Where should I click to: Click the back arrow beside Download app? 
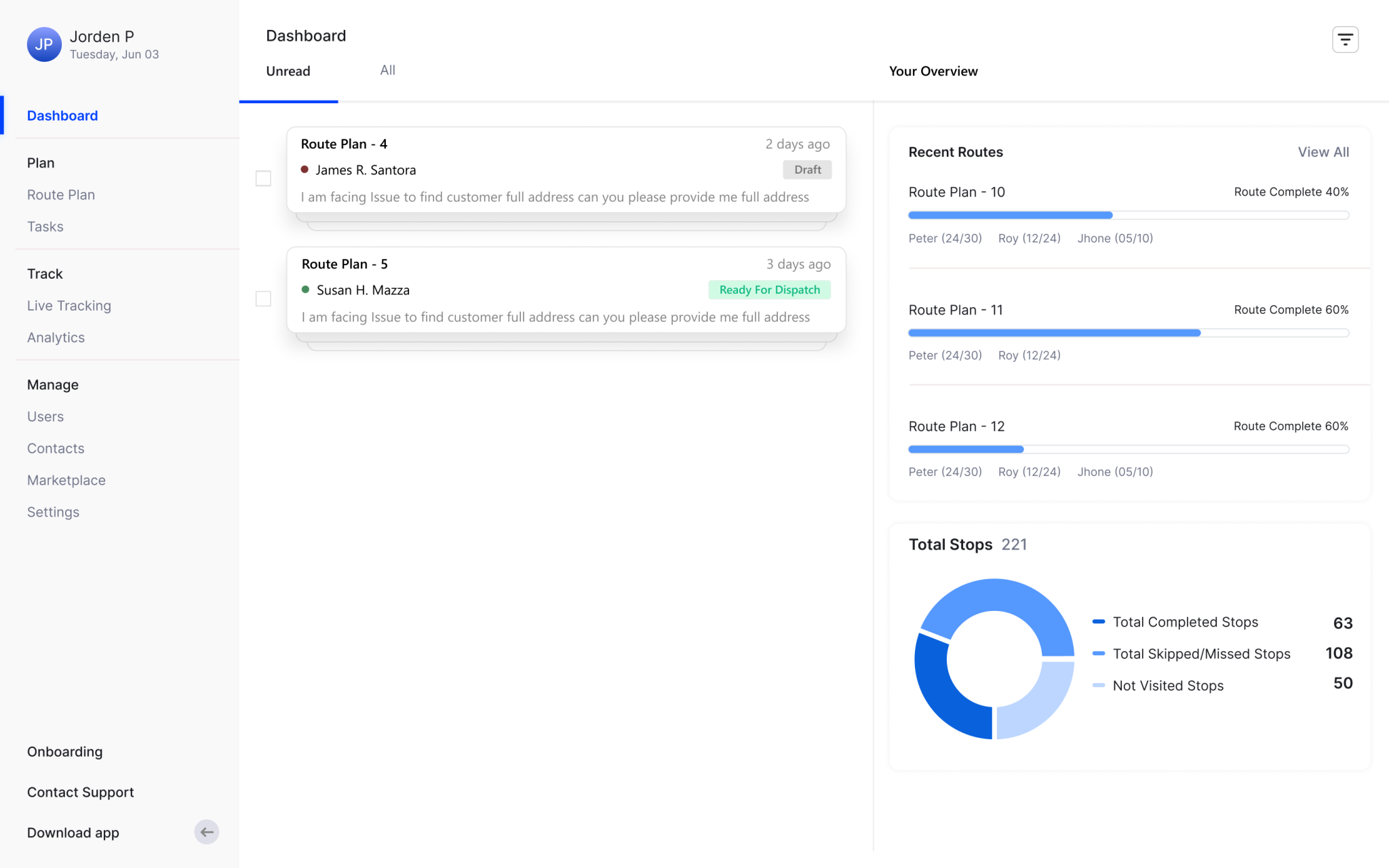[207, 832]
